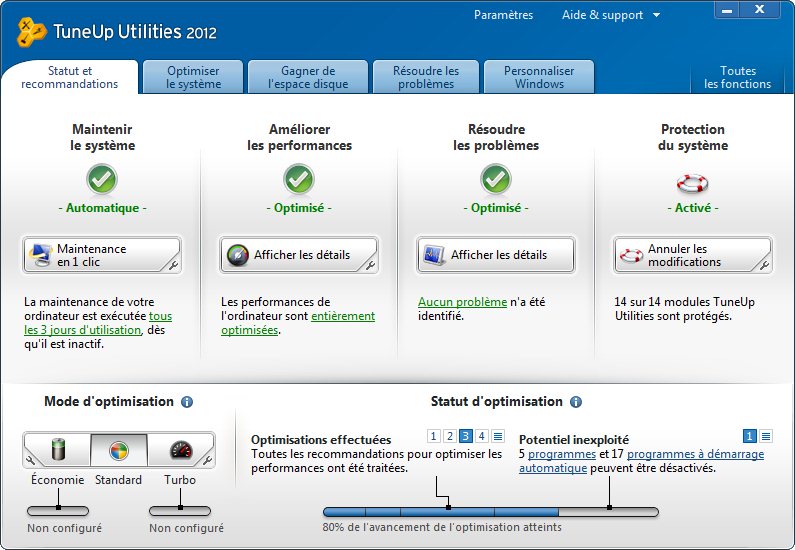795x550 pixels.
Task: Show list view of Potentiel inexploité
Action: click(x=766, y=436)
